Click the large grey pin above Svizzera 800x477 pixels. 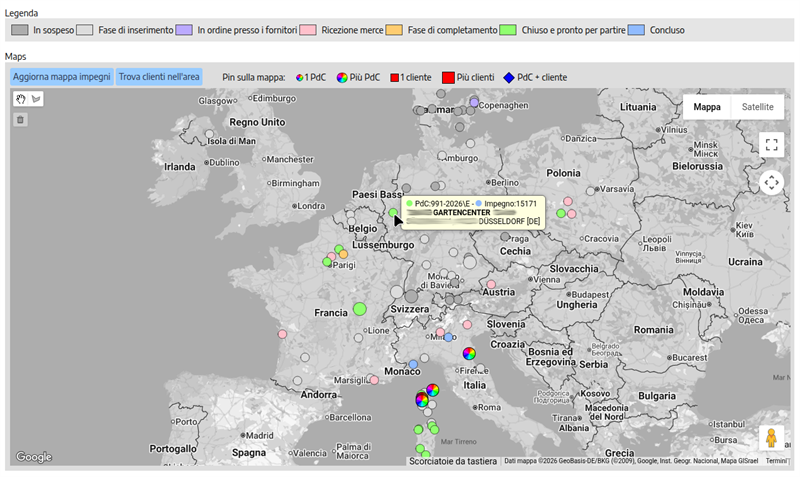coord(411,296)
